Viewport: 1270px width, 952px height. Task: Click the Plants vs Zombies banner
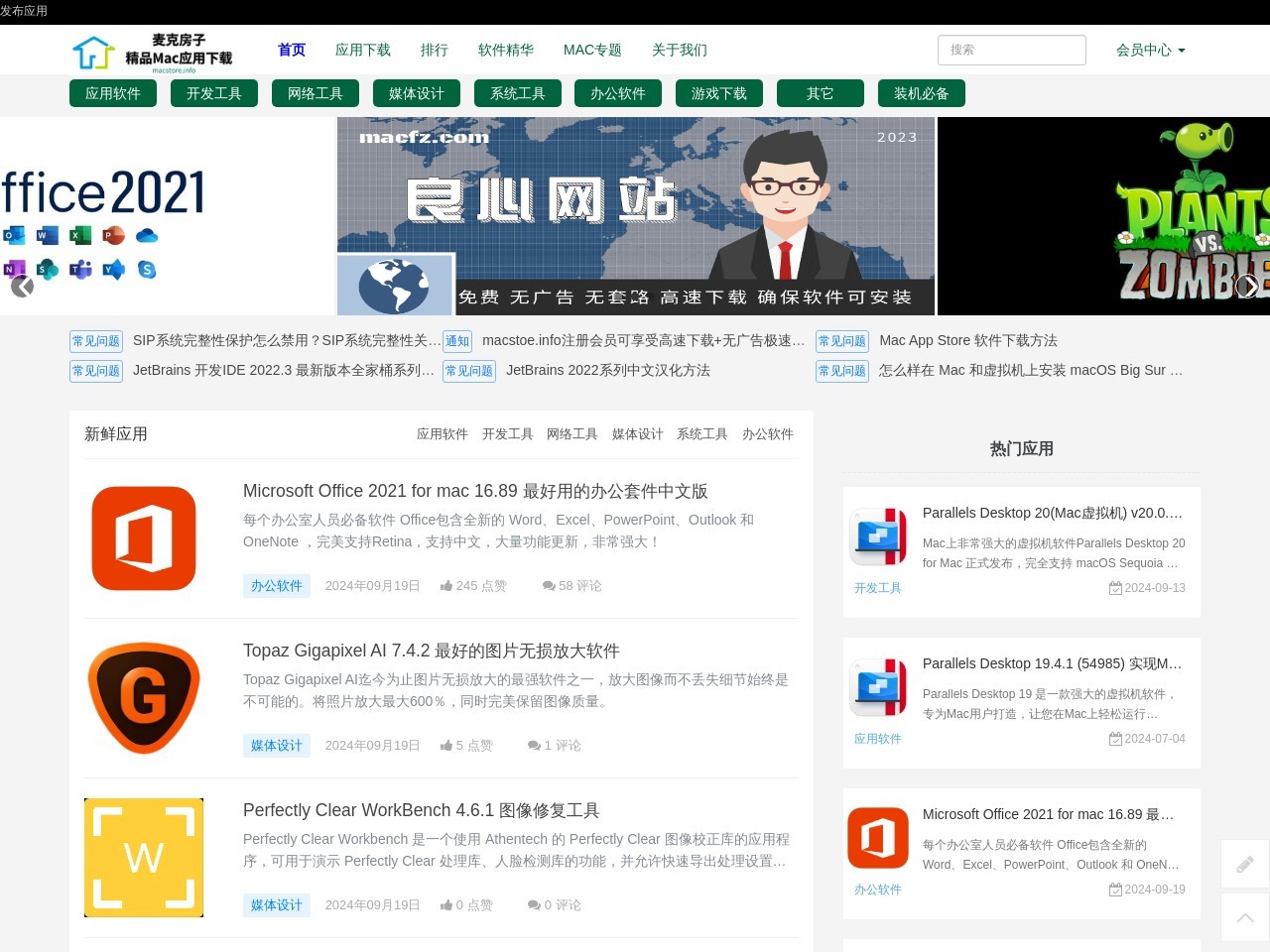tap(1103, 216)
